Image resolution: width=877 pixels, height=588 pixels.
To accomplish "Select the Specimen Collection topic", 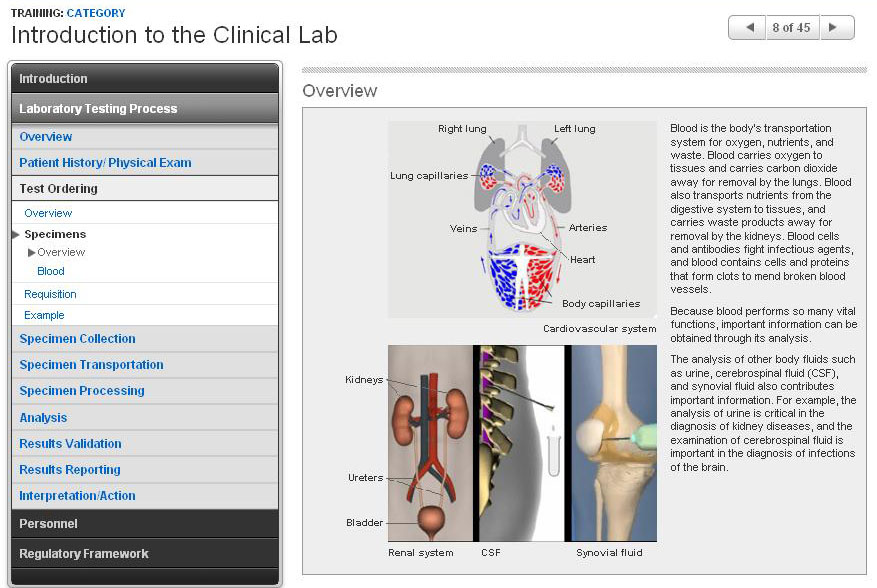I will tap(77, 339).
